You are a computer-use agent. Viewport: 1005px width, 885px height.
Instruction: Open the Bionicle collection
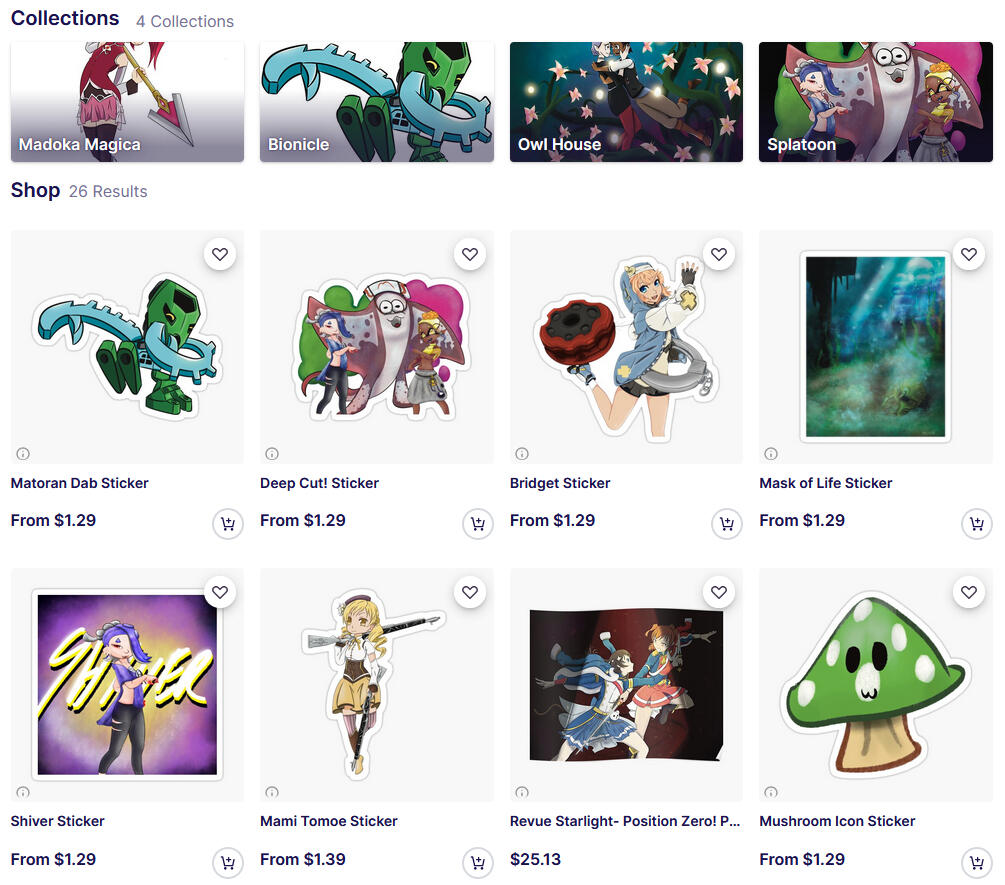[x=377, y=102]
